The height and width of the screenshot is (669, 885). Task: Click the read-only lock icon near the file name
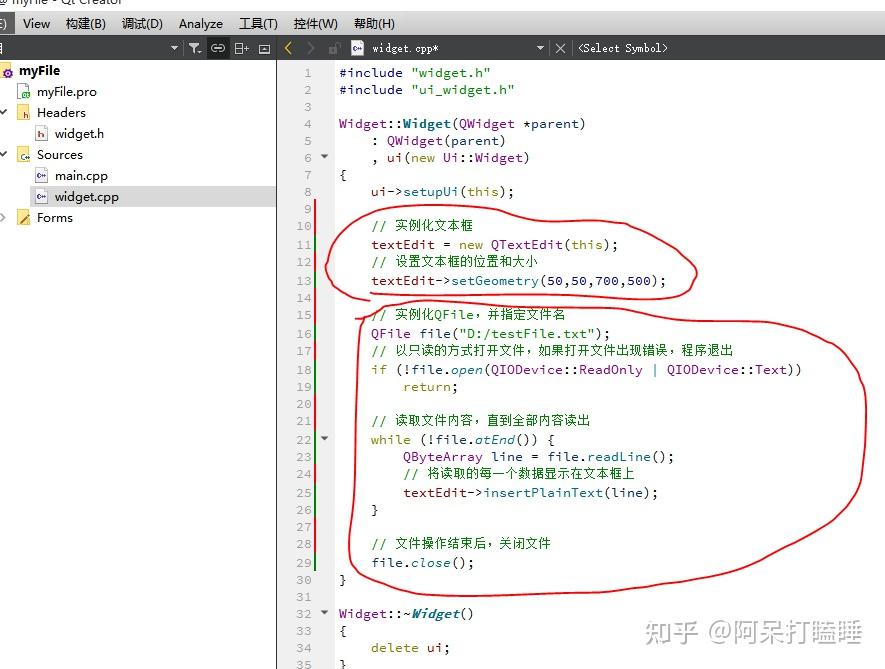click(333, 47)
